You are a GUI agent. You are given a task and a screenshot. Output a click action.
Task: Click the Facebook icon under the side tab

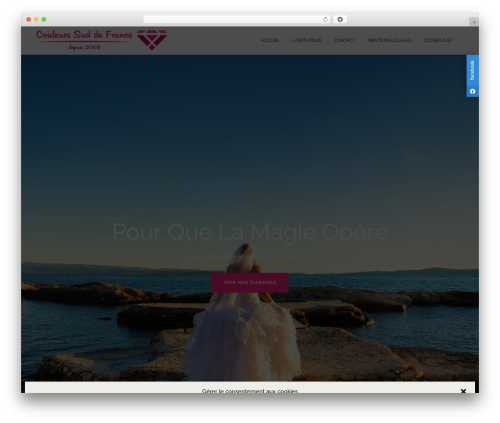pyautogui.click(x=472, y=91)
